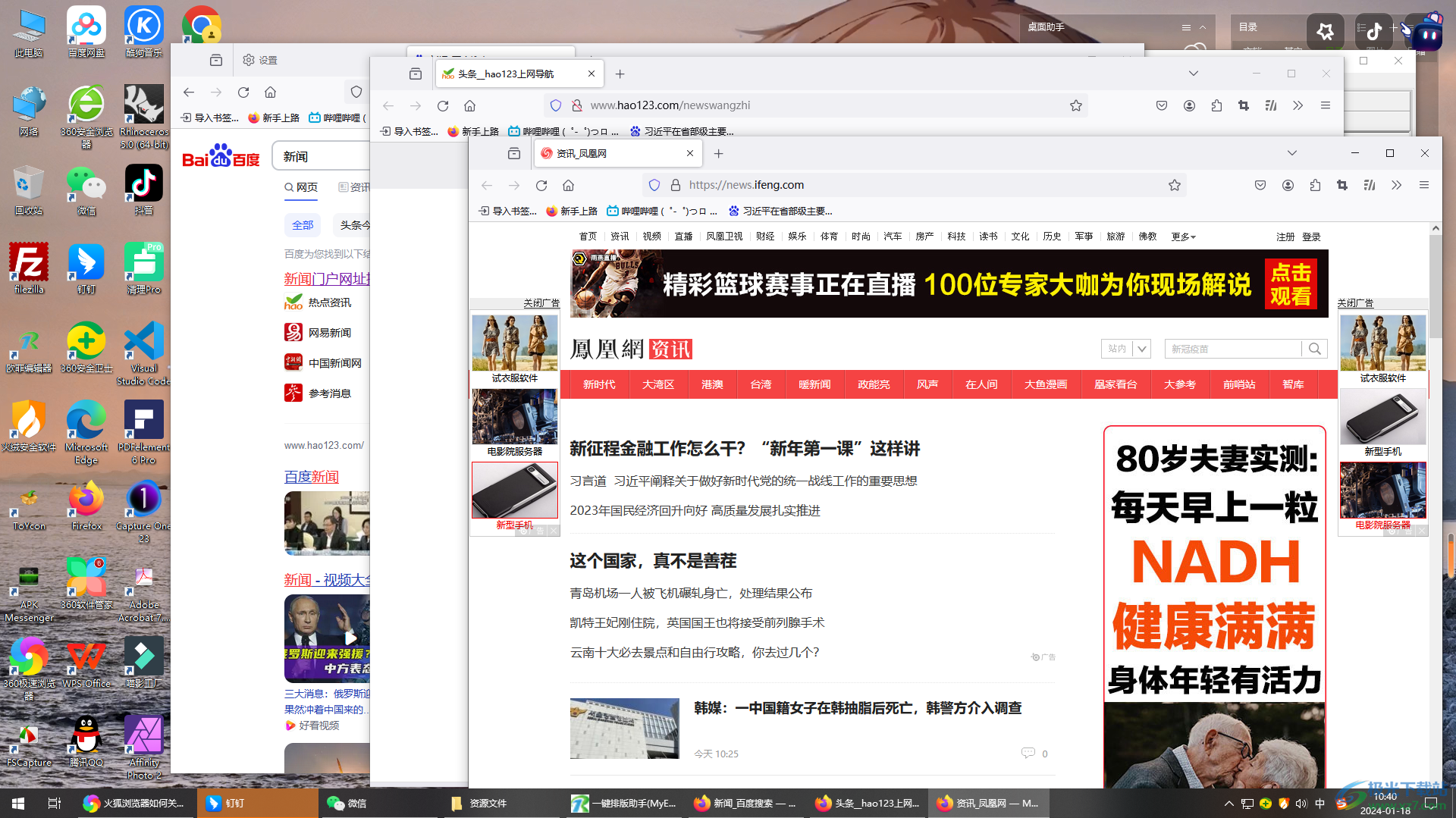Open Korean hospital article thumbnail

(x=625, y=729)
